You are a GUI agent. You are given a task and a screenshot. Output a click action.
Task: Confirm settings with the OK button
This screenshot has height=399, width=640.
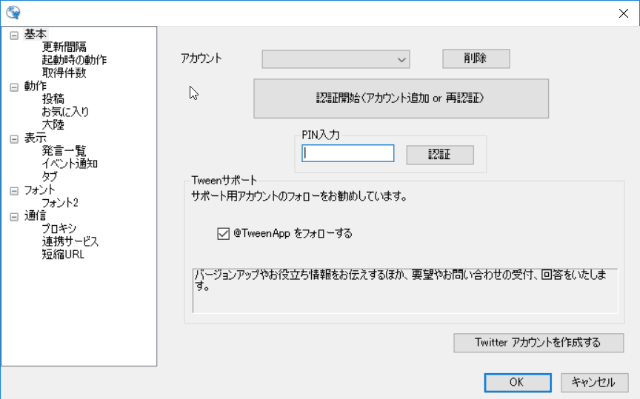pos(518,383)
